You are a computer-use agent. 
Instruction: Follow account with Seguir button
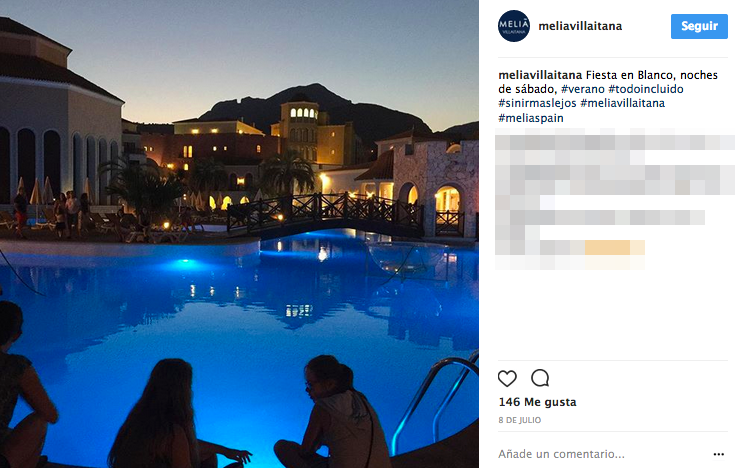(699, 26)
